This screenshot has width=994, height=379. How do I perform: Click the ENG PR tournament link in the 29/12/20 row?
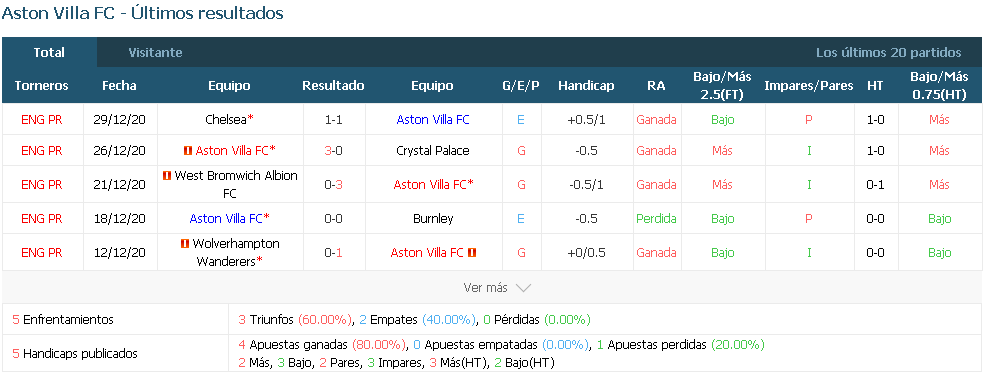pyautogui.click(x=42, y=119)
